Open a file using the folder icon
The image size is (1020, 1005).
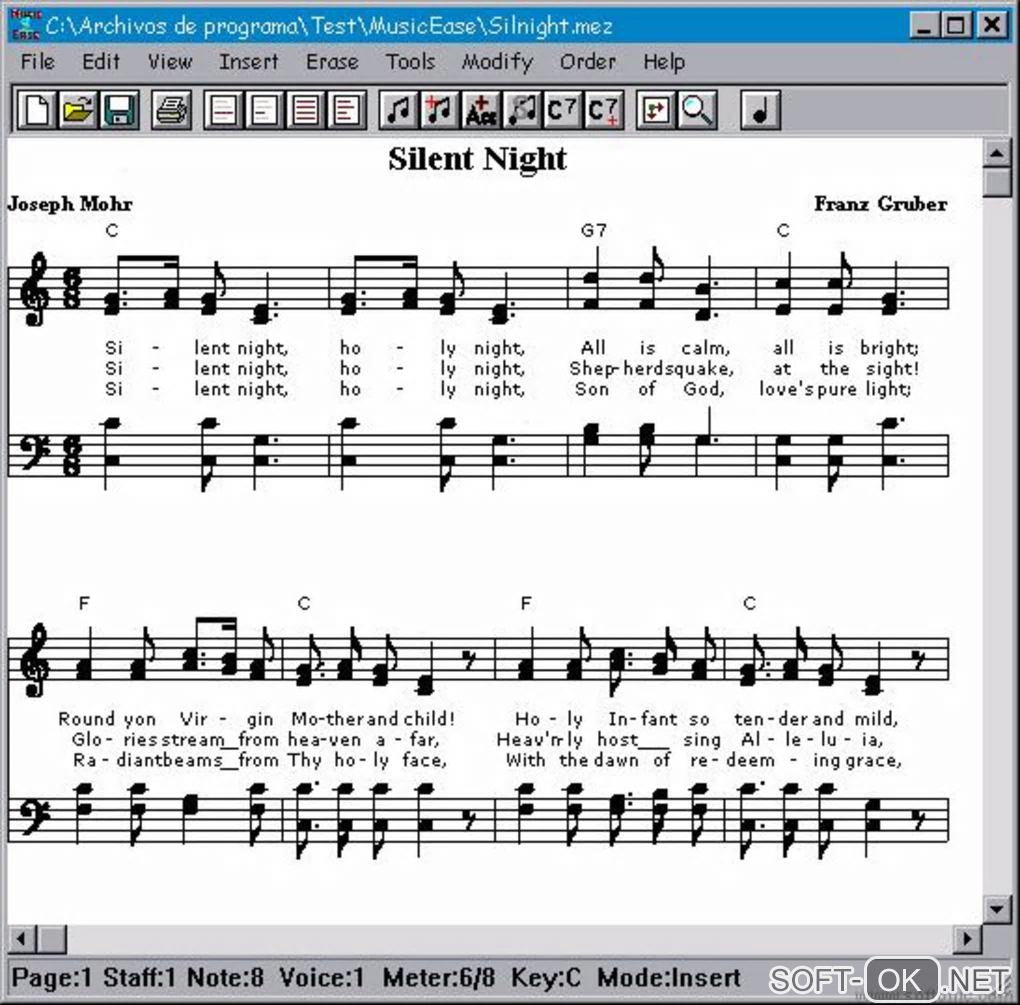tap(77, 110)
